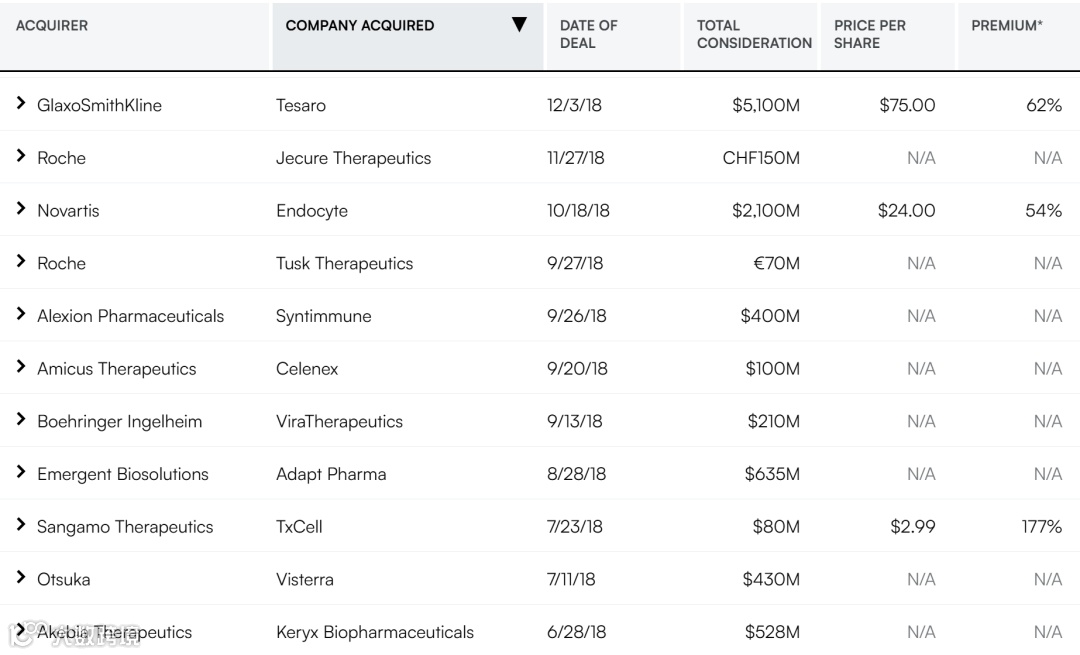Click the Tesaro company name

pyautogui.click(x=301, y=105)
